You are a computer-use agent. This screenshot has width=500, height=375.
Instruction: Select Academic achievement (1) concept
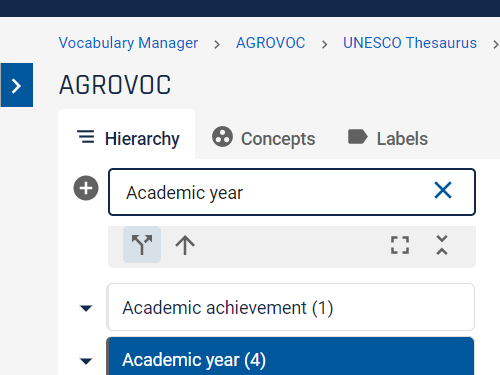click(291, 307)
